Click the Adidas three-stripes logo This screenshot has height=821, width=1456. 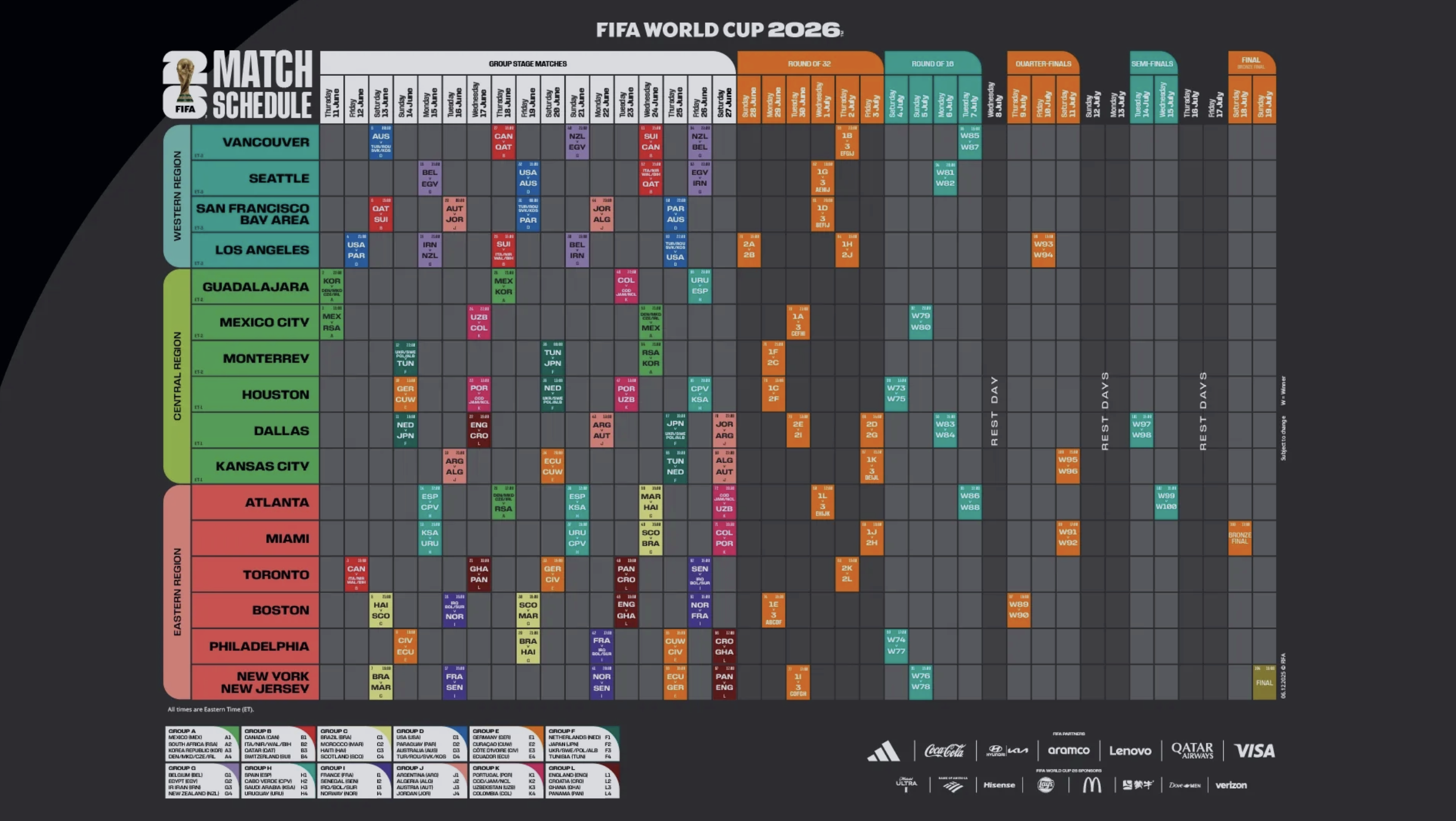tap(884, 751)
